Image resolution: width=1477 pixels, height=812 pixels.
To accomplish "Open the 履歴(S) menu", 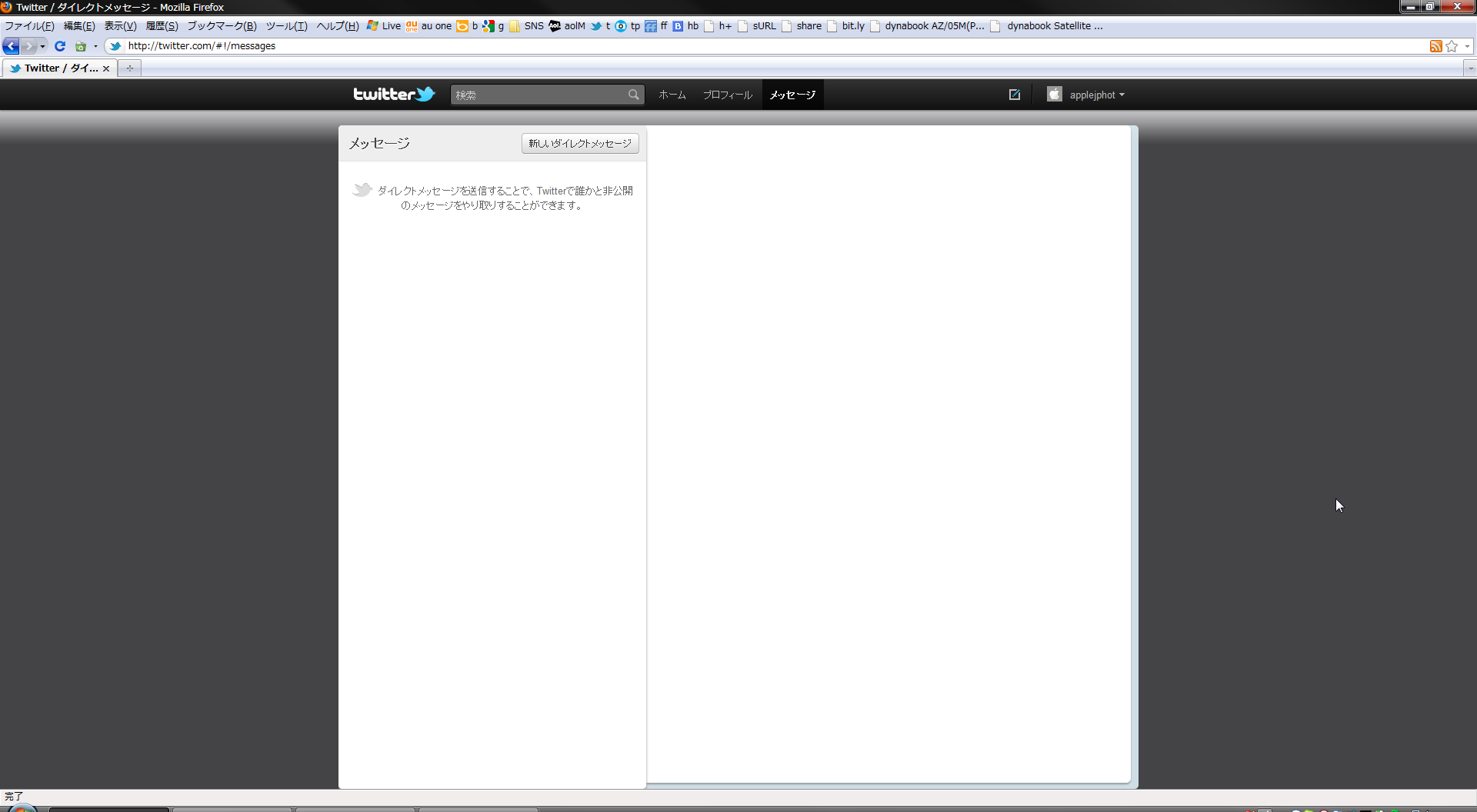I will click(x=162, y=25).
